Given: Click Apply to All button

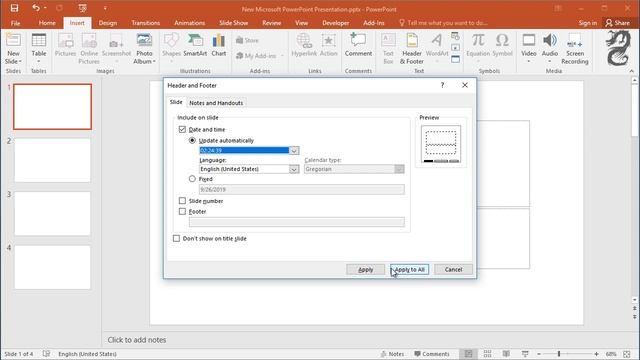Looking at the screenshot, I should [409, 269].
